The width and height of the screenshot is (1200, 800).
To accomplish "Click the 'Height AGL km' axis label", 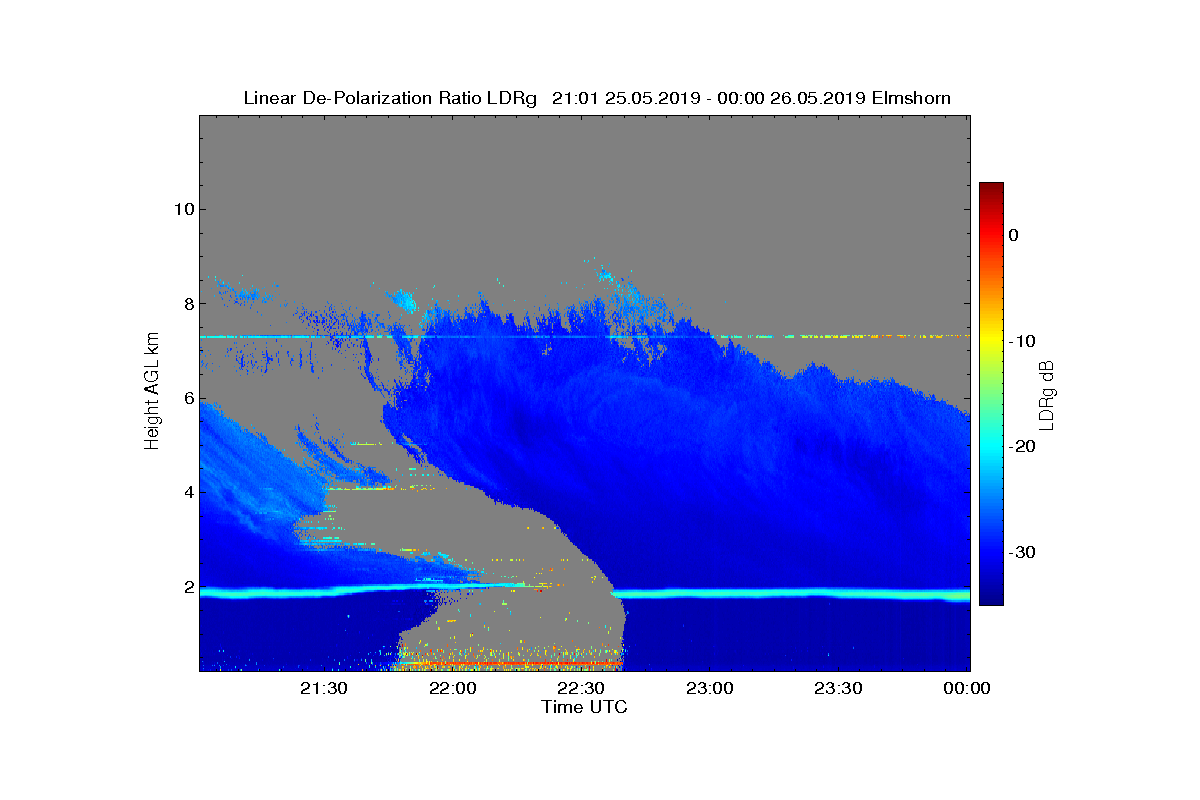I will tap(152, 393).
